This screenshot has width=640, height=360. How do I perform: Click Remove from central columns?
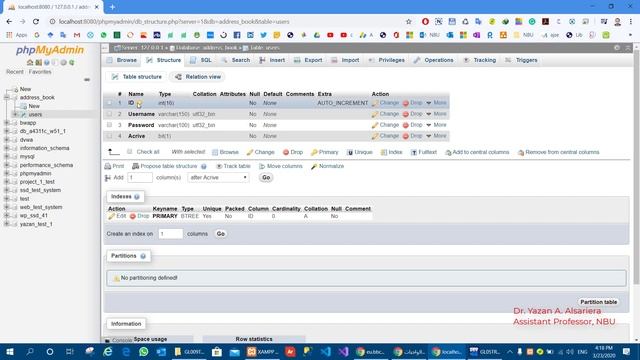pos(558,152)
